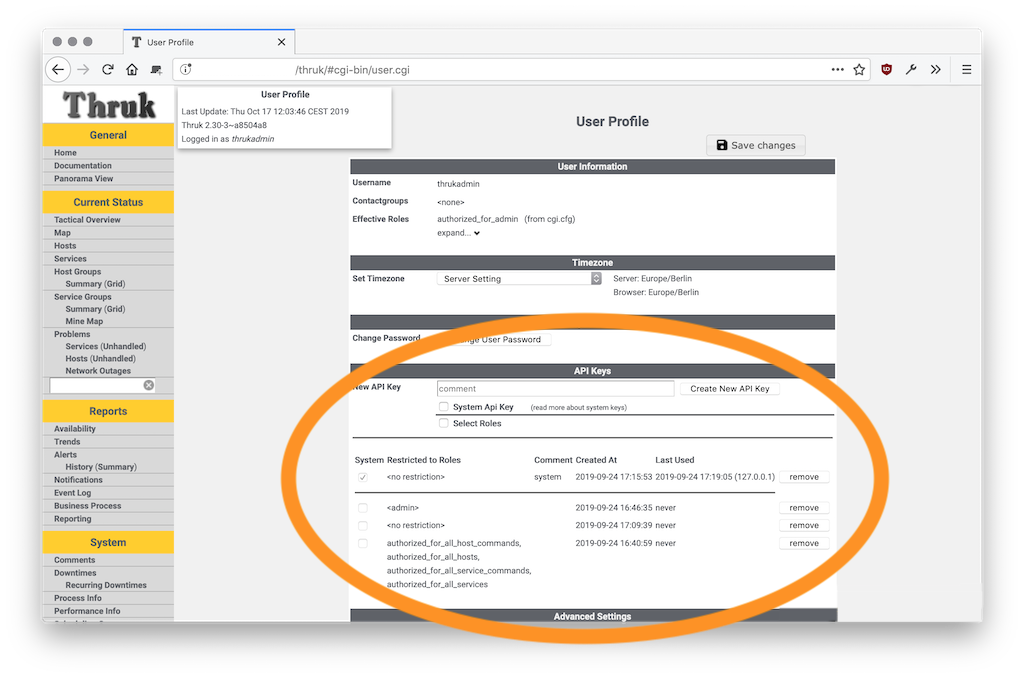The image size is (1024, 678).
Task: Open Hosts (Unhandled) problems
Action: point(101,359)
